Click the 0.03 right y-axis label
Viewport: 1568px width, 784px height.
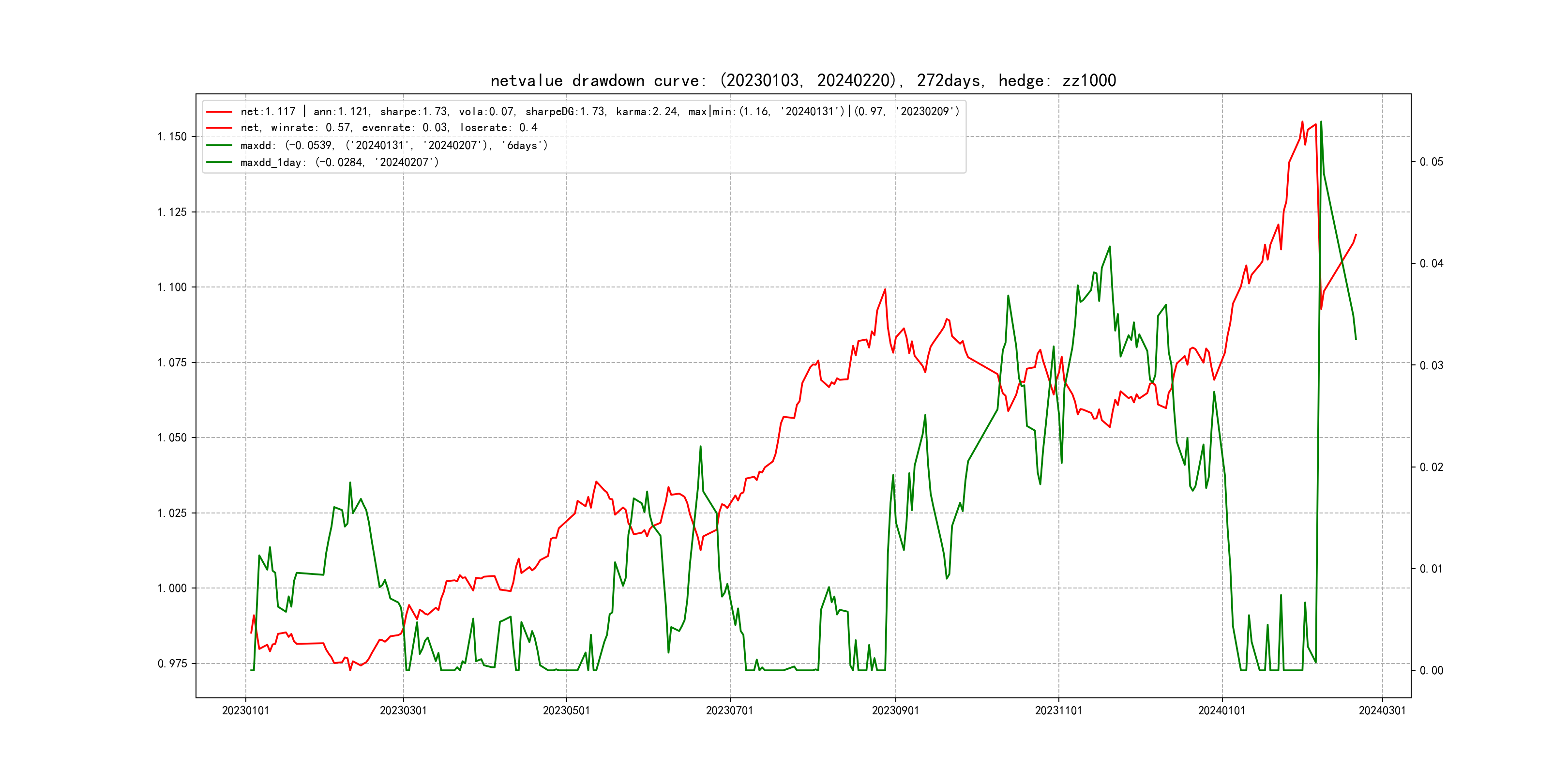1431,365
